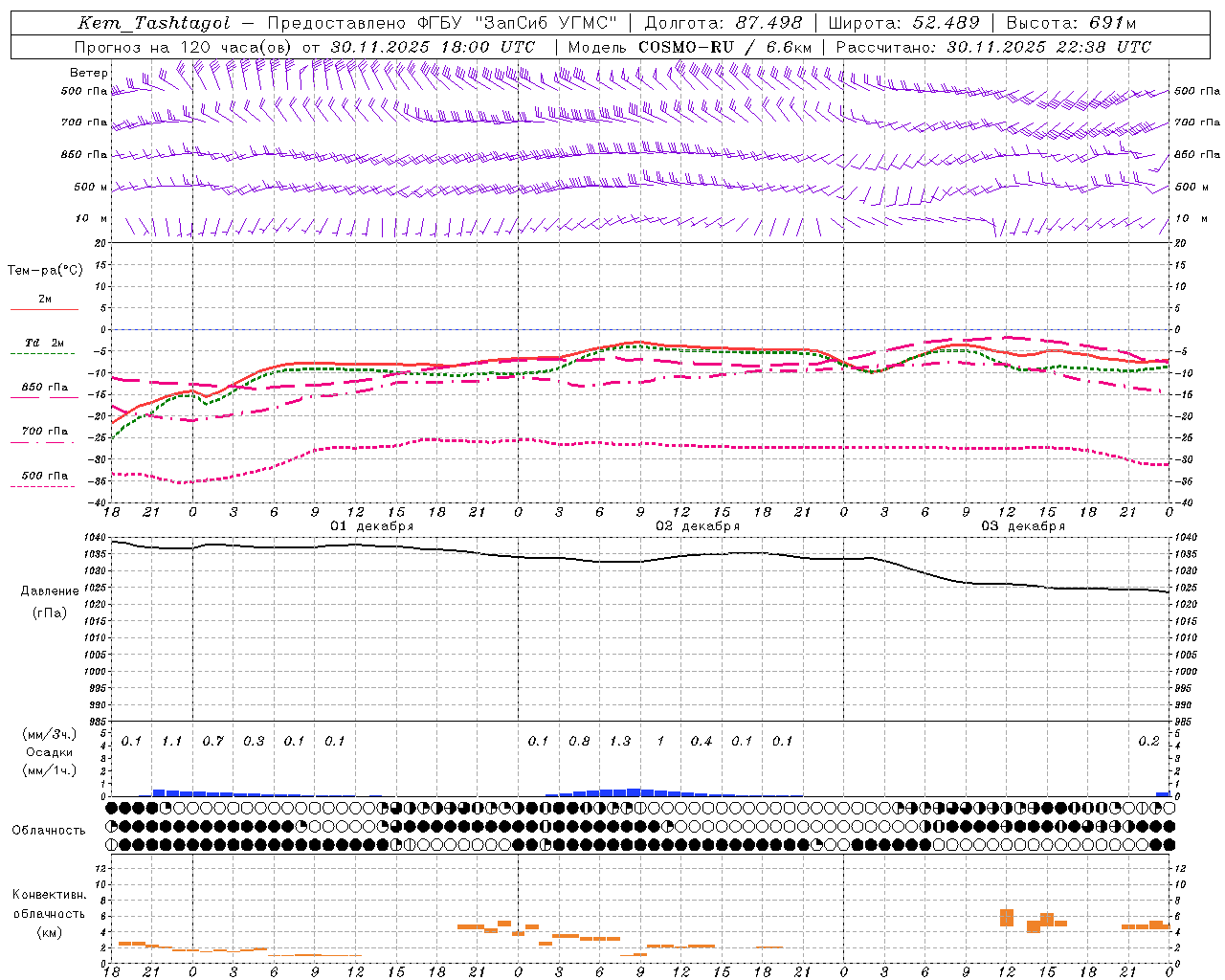Click the Облачность row label
The height and width of the screenshot is (980, 1225).
click(x=49, y=831)
